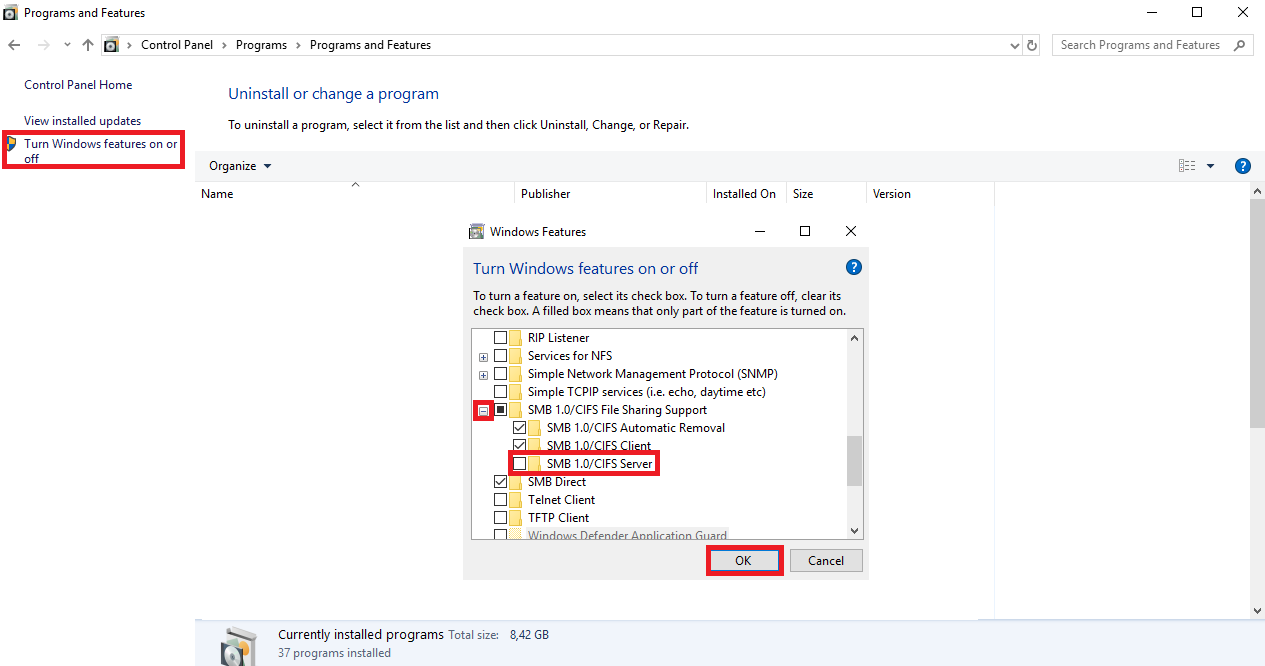Click OK in Windows Features dialog
1265x666 pixels.
click(x=743, y=561)
